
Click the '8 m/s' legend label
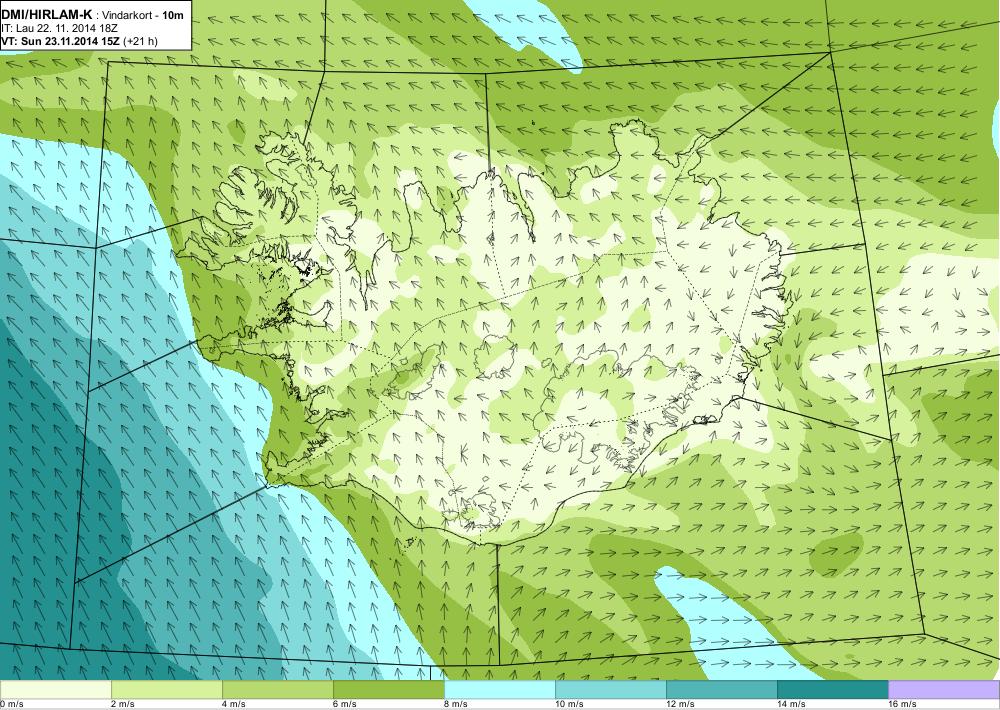[x=456, y=704]
